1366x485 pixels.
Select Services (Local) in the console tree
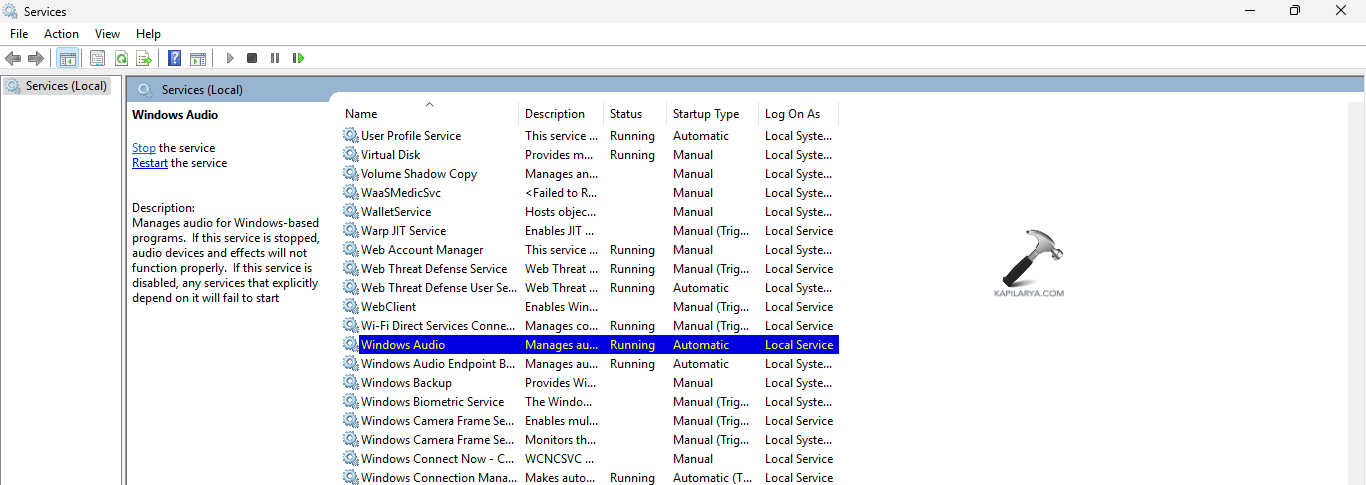coord(66,86)
